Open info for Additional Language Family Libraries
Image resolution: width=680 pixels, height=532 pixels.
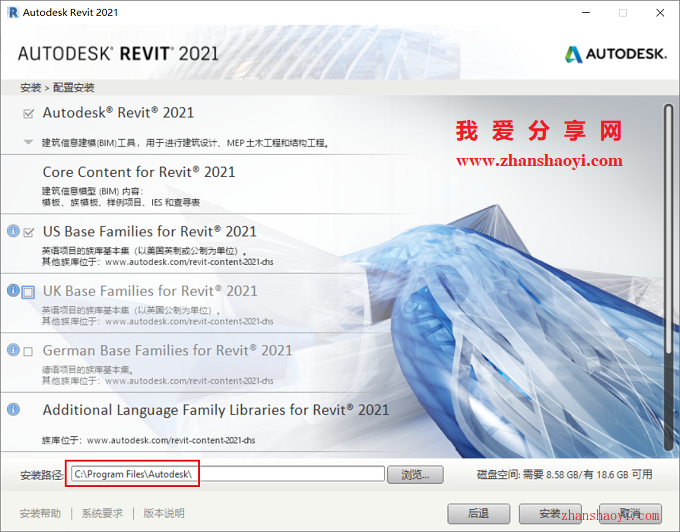[13, 409]
